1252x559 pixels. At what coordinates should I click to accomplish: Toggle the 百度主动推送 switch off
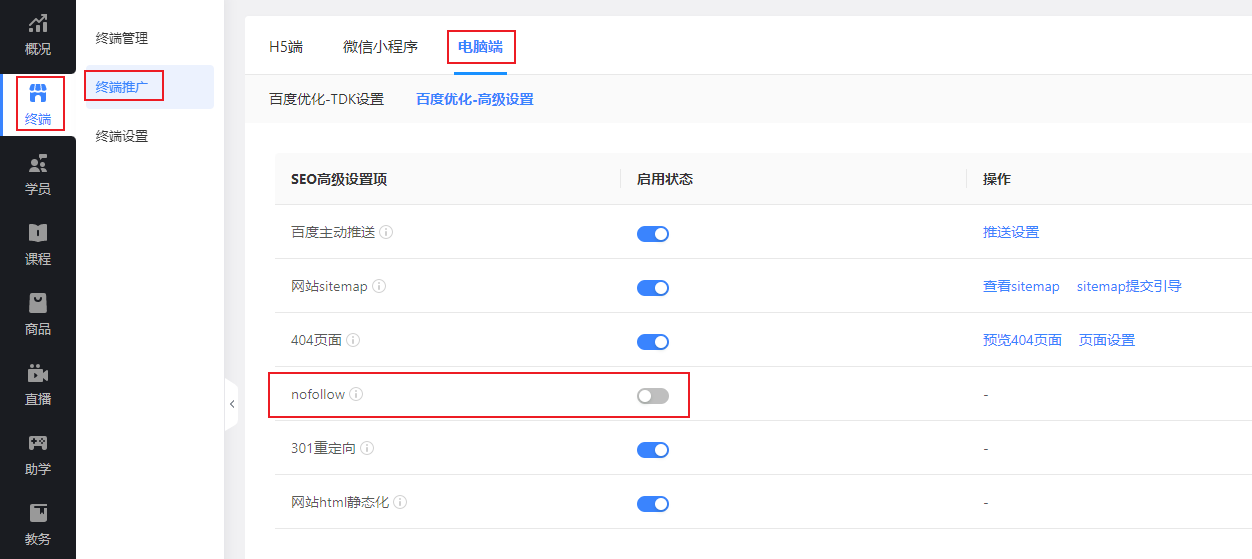pos(653,234)
